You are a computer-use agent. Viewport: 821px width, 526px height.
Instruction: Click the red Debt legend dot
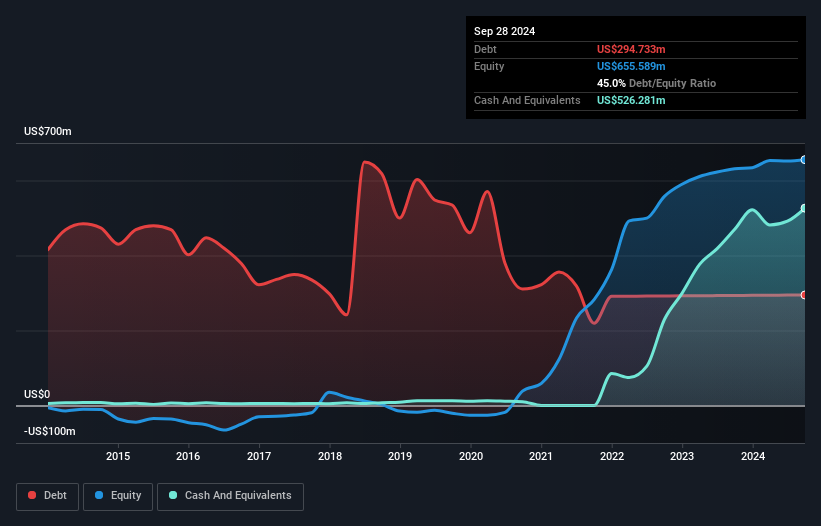click(32, 495)
